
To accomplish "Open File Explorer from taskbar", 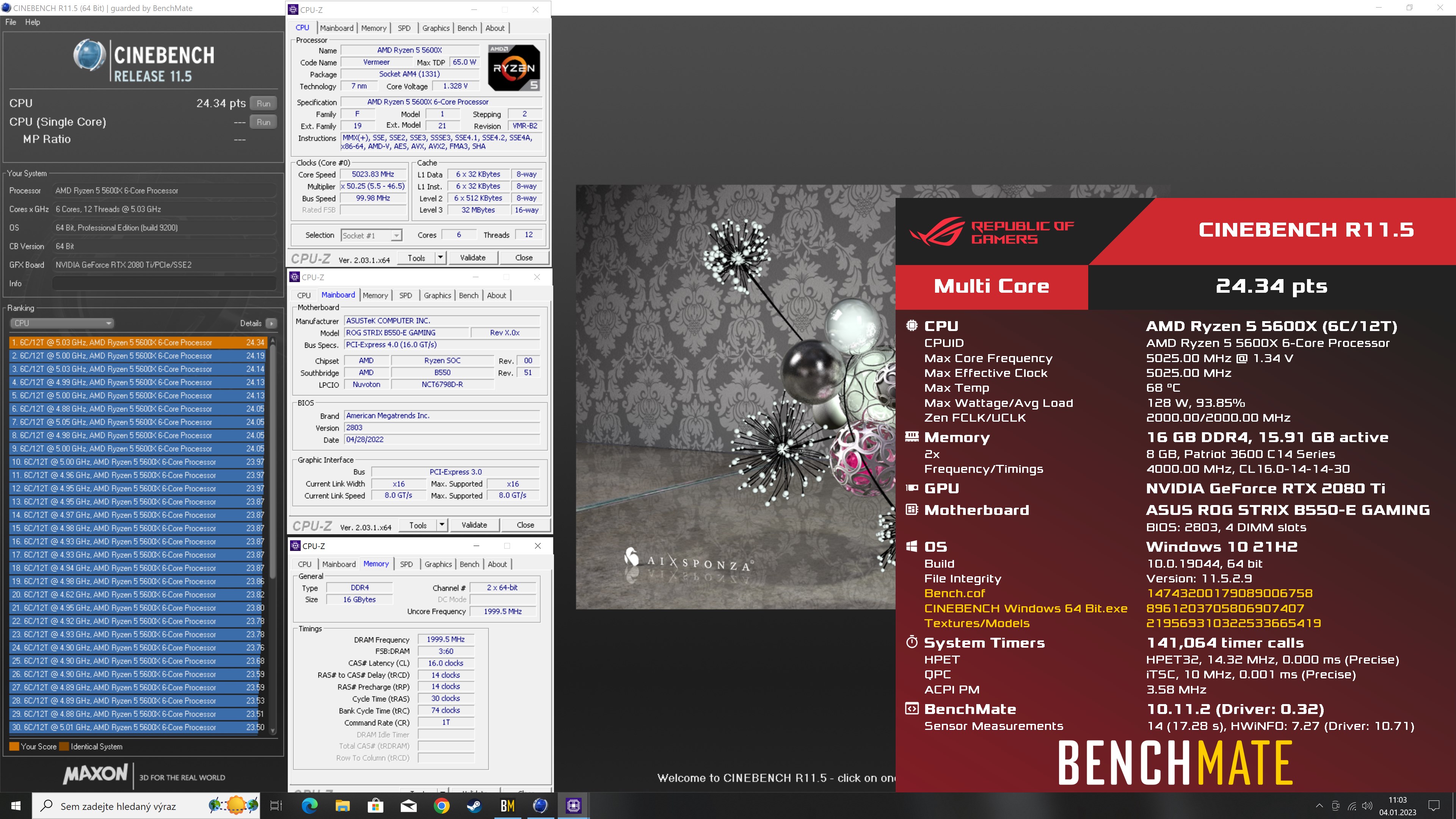I will click(342, 805).
